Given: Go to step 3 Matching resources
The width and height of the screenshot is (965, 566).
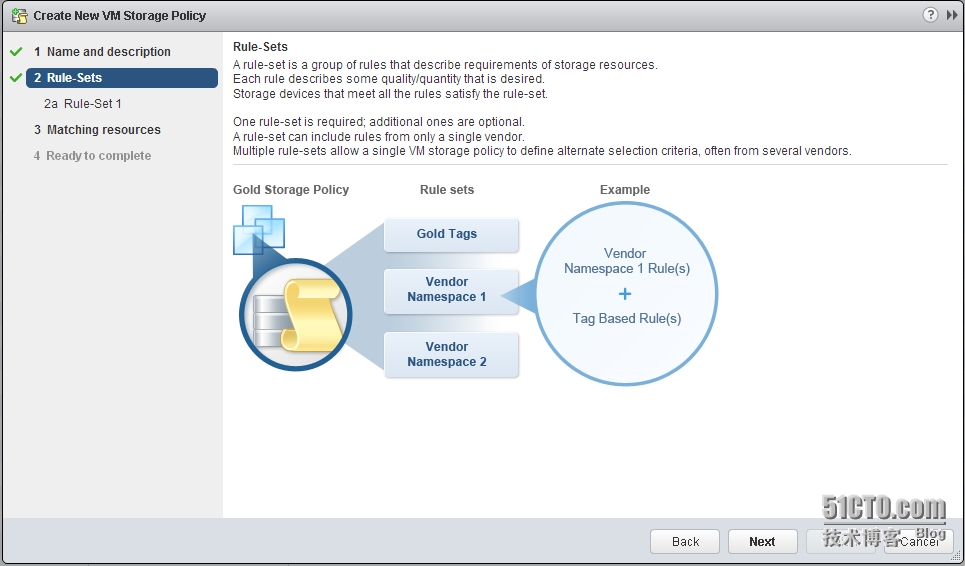Looking at the screenshot, I should click(x=97, y=130).
